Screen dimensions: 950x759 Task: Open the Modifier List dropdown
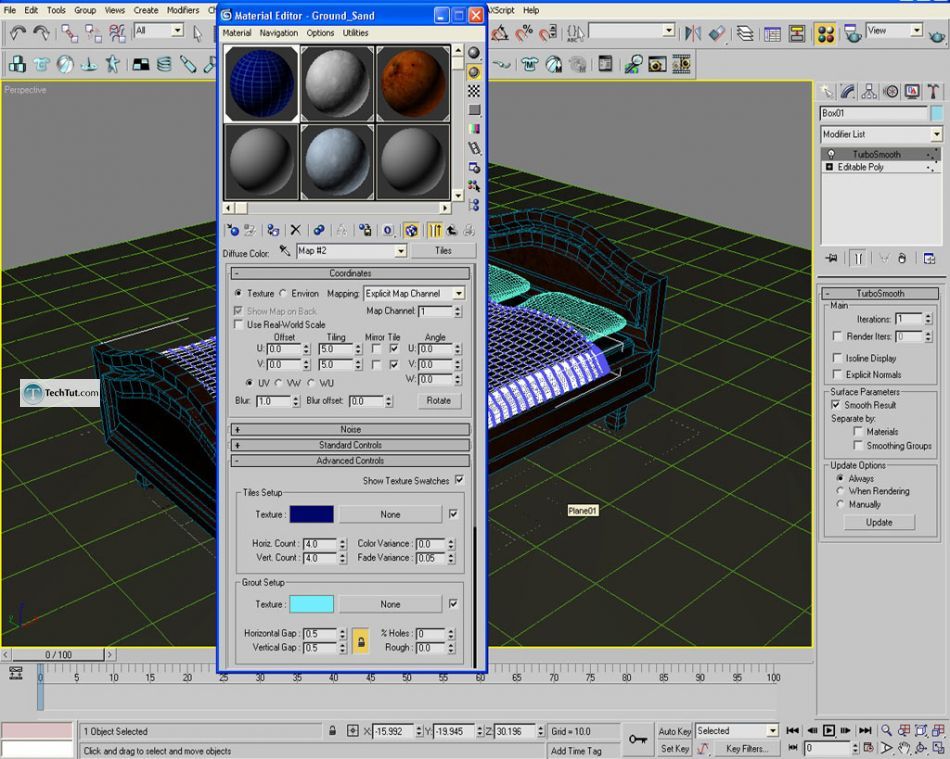936,134
